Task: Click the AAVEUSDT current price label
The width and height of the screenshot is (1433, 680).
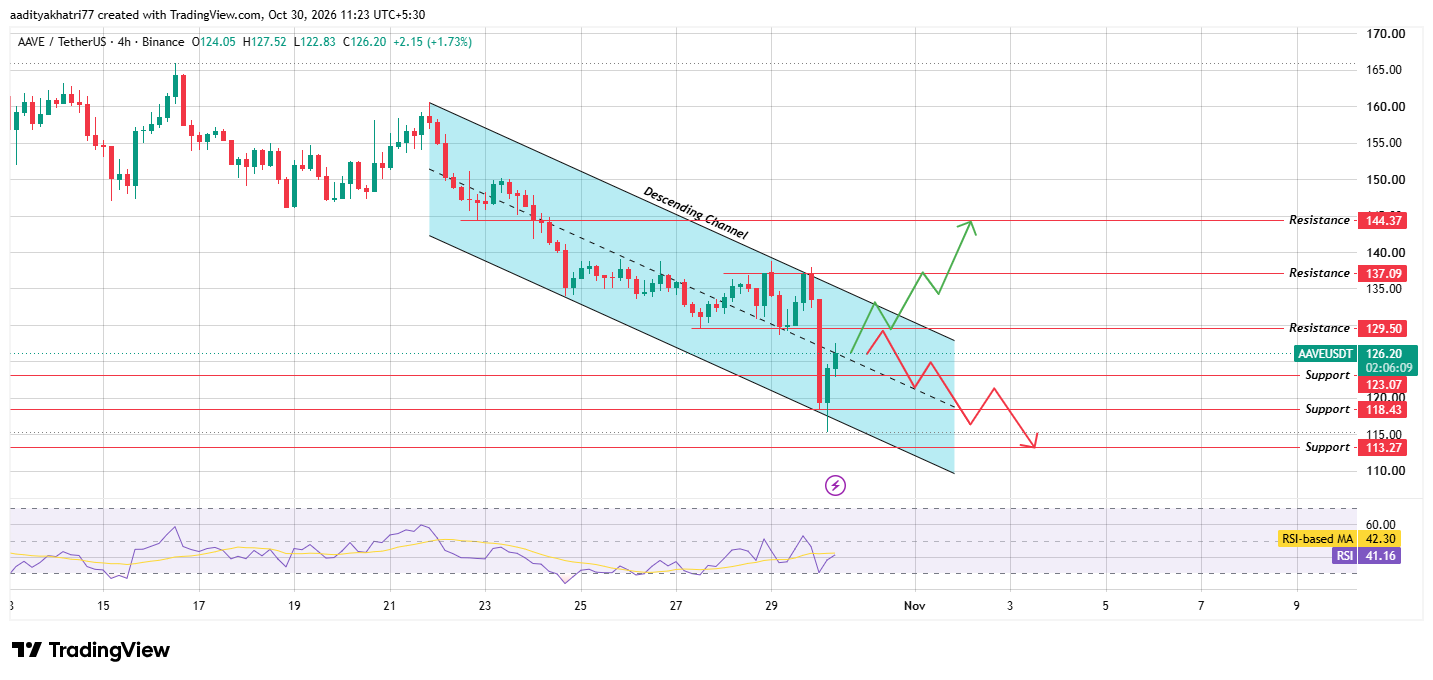Action: click(x=1325, y=354)
